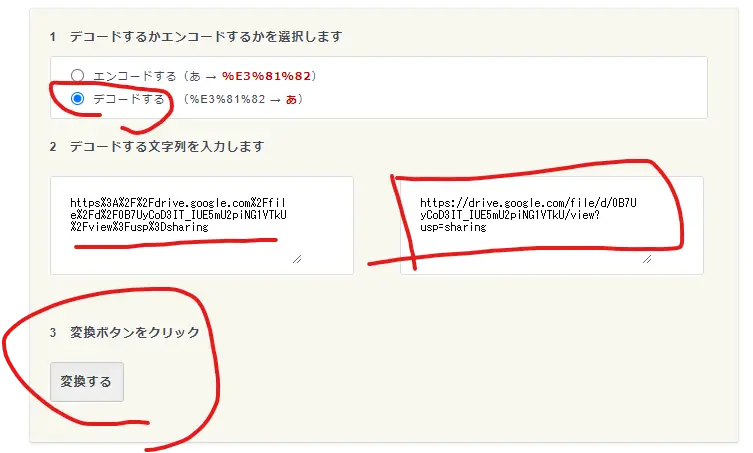This screenshot has width=753, height=453.
Task: Click the step heading デコードする文字列を入力します
Action: (x=167, y=147)
